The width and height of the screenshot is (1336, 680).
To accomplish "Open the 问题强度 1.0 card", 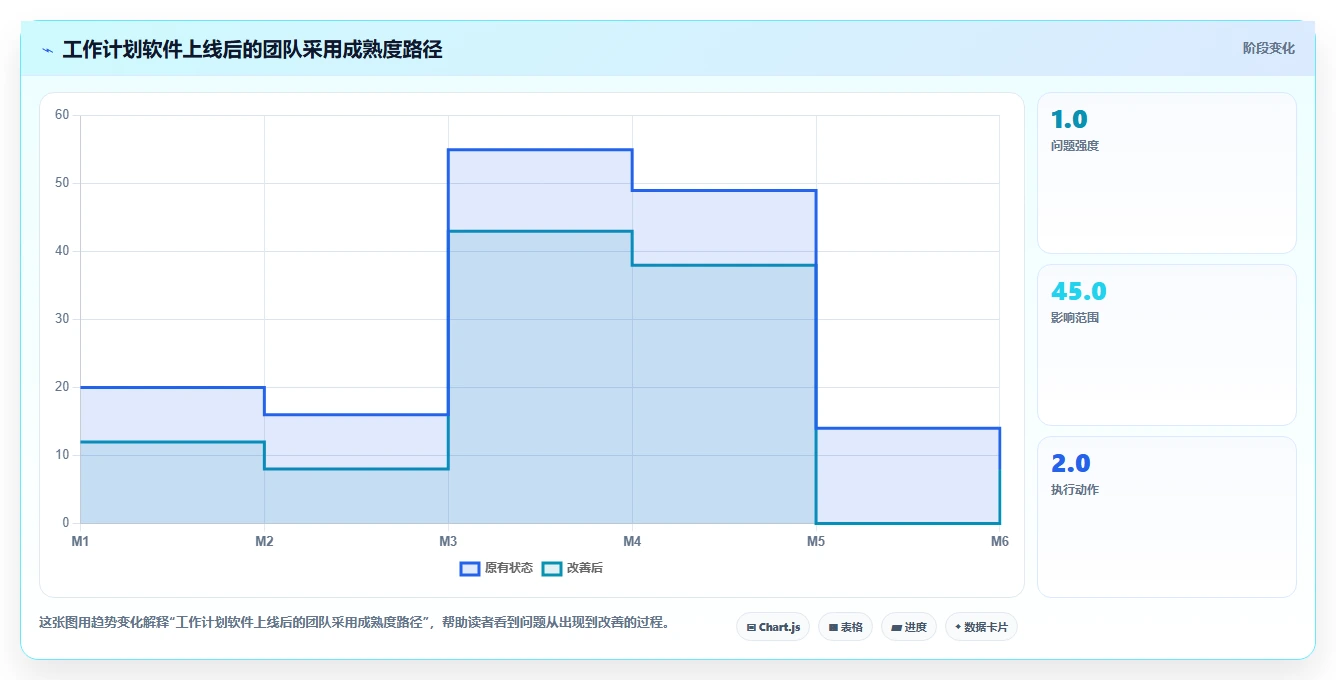I will pos(1167,173).
